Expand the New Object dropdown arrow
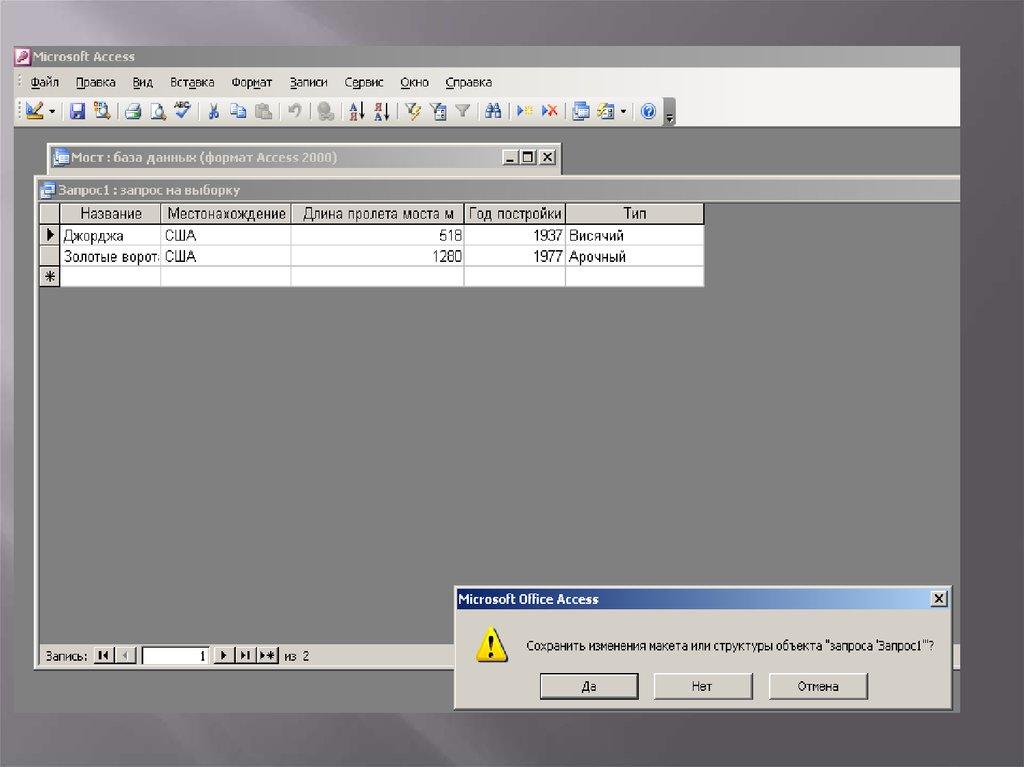Viewport: 1024px width, 767px height. [623, 112]
